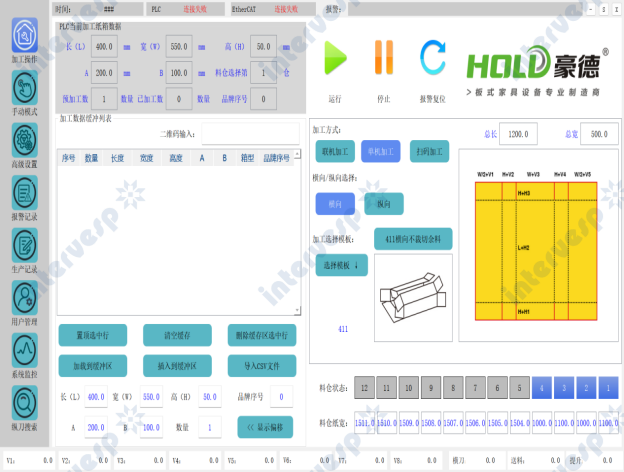Open 生产记录 production records

(x=25, y=245)
